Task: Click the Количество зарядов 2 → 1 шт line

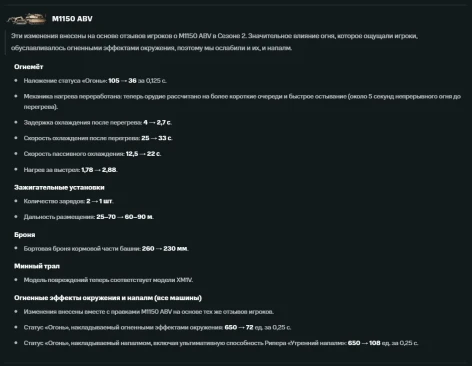Action: pyautogui.click(x=68, y=201)
